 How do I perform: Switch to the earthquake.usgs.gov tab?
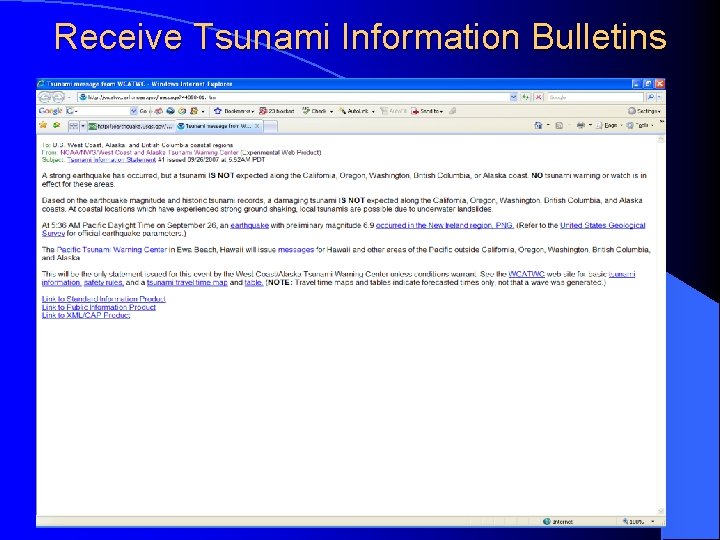131,126
